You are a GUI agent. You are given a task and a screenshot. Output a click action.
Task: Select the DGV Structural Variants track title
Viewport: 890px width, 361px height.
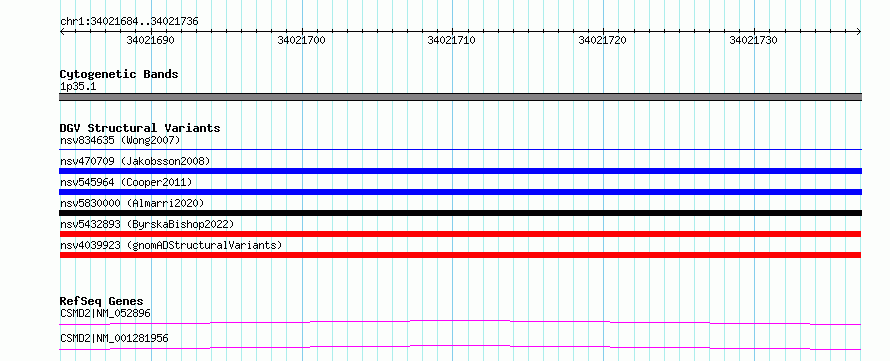pyautogui.click(x=140, y=128)
